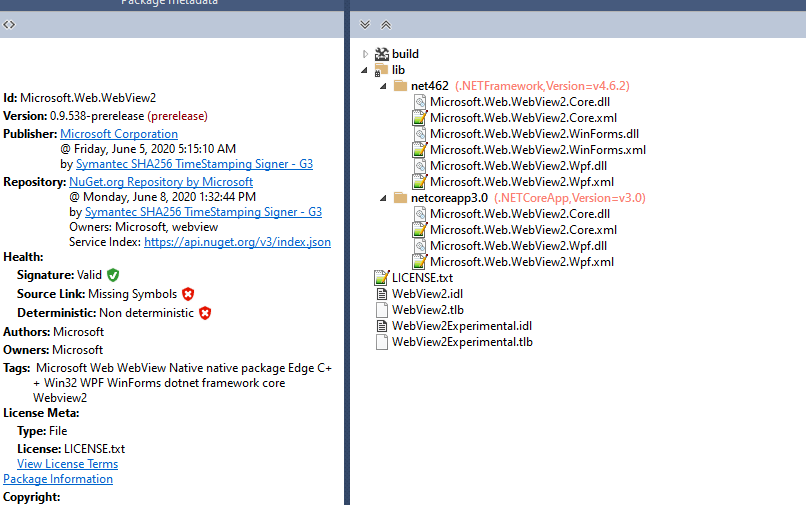Open the Package Information link

pos(58,479)
